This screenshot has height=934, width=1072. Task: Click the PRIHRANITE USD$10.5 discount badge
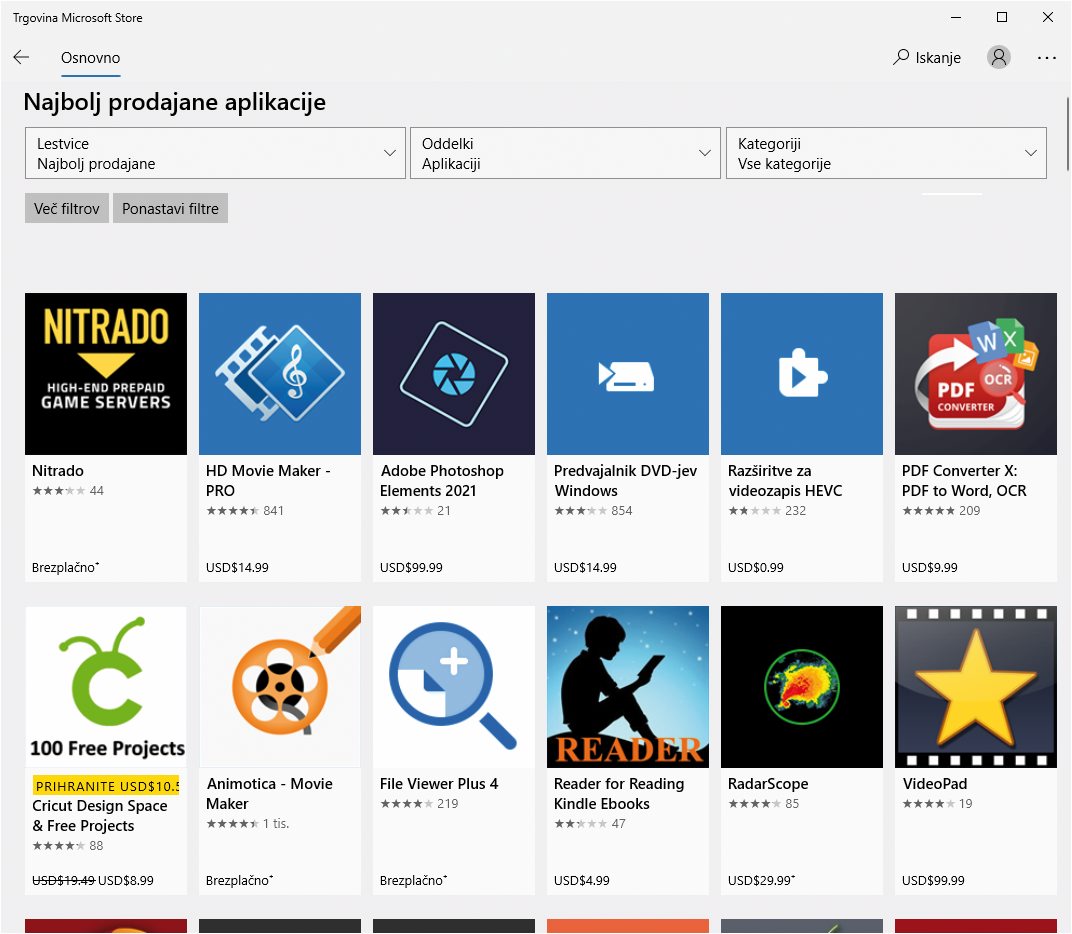point(106,786)
